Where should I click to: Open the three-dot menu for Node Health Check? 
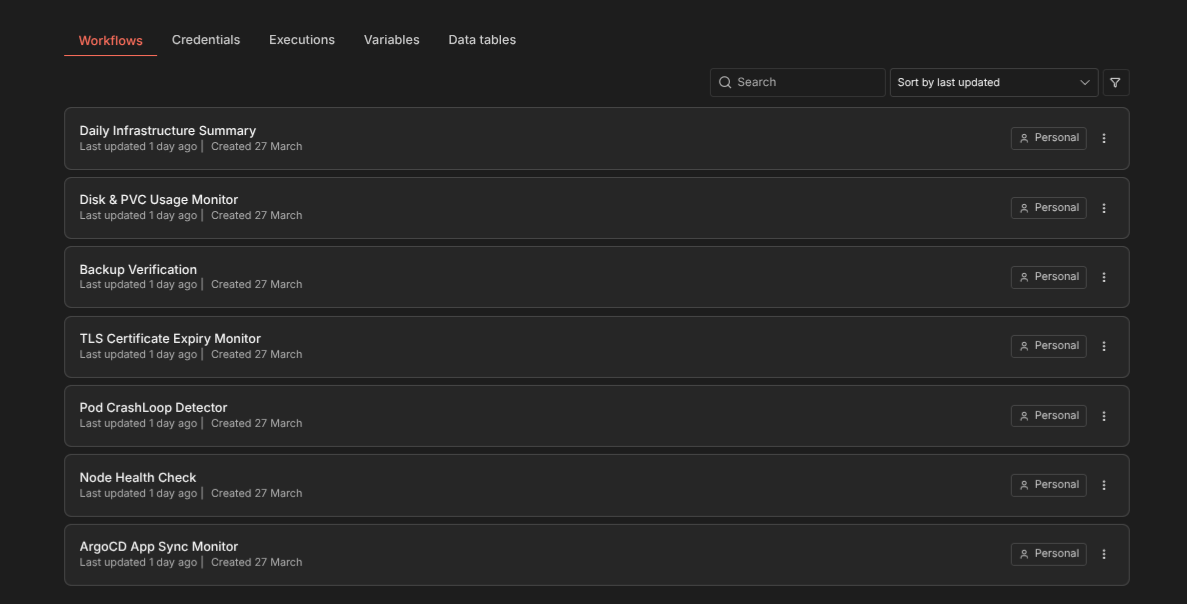coord(1103,484)
